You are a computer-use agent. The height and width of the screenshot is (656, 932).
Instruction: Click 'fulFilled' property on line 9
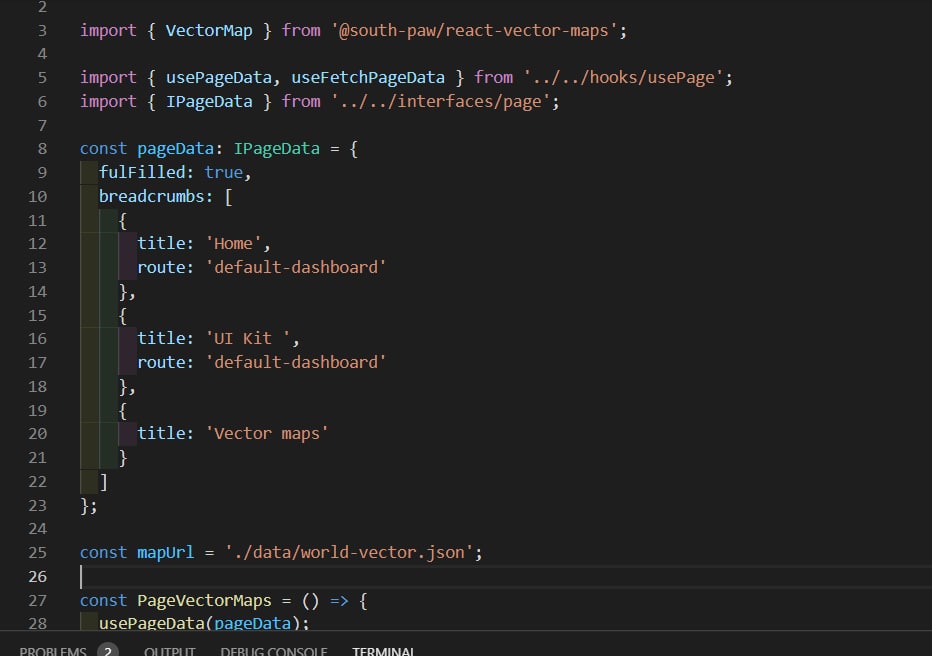click(142, 172)
